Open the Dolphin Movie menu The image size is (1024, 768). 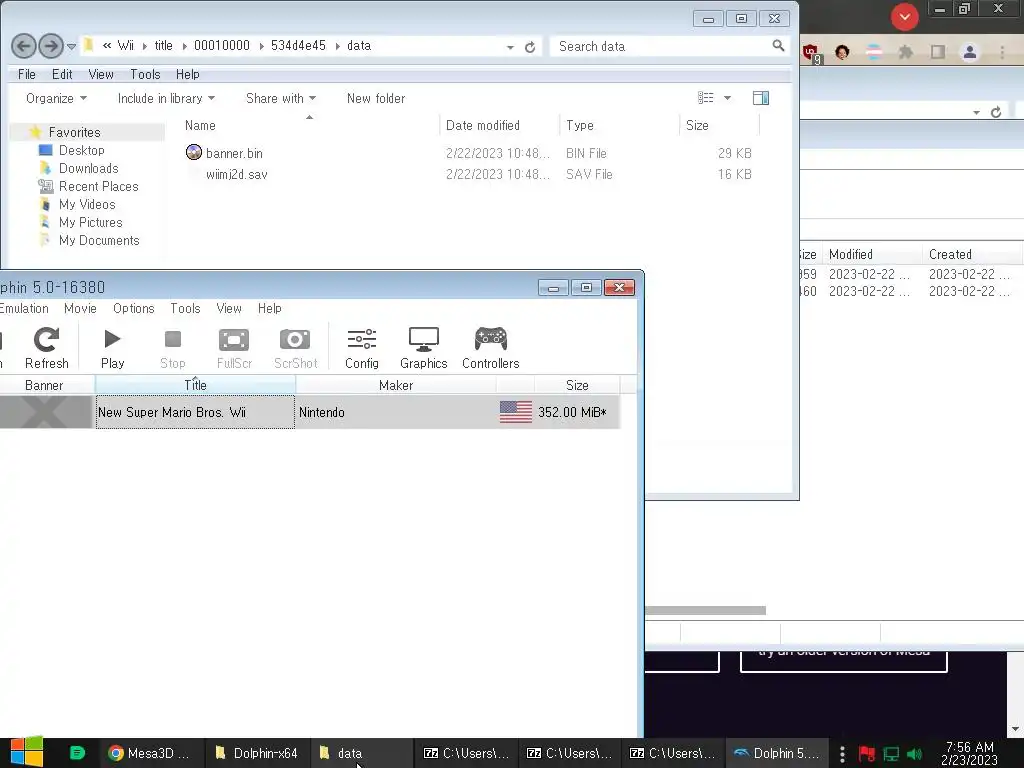80,308
